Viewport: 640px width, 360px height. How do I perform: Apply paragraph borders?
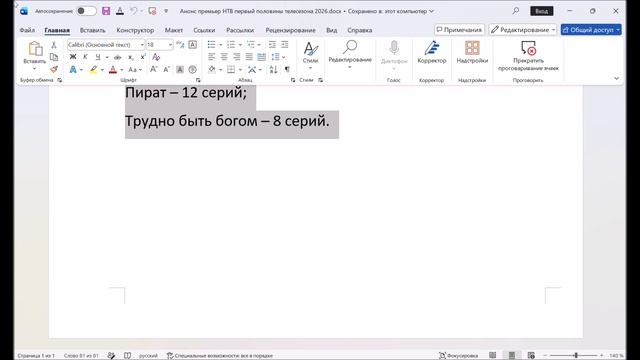point(231,70)
